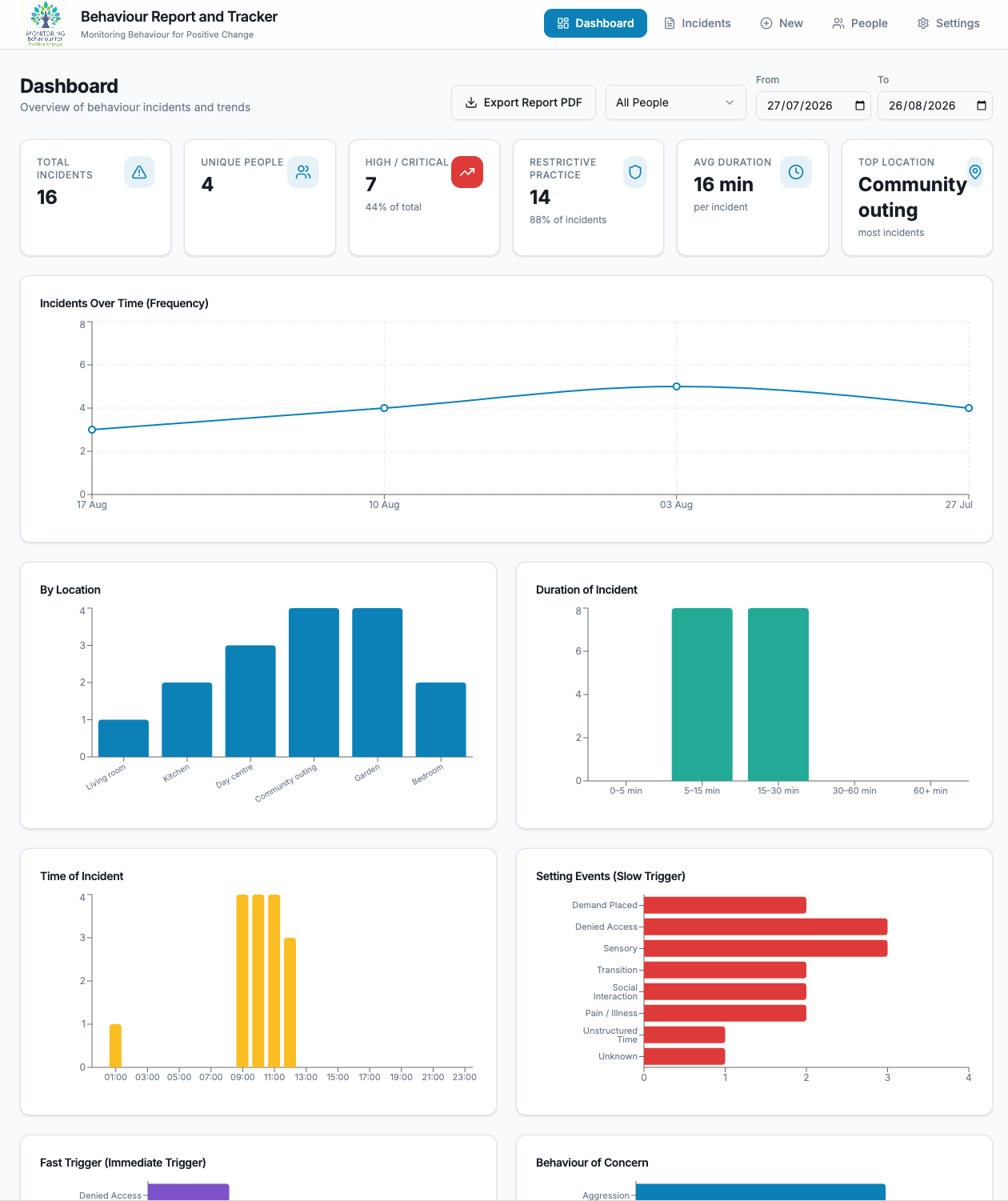This screenshot has width=1008, height=1201.
Task: Click the Behaviour Report tree logo
Action: pos(46,24)
